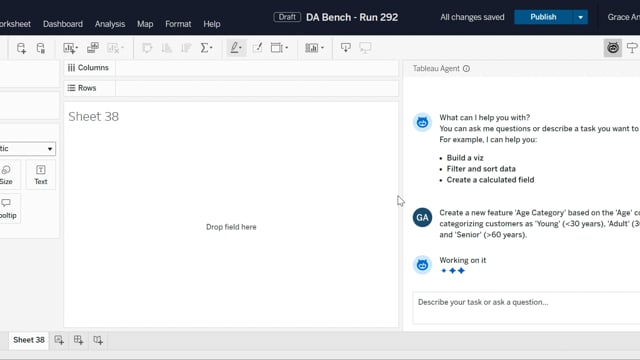
Task: Click the Tableau Agent info icon
Action: [x=466, y=69]
